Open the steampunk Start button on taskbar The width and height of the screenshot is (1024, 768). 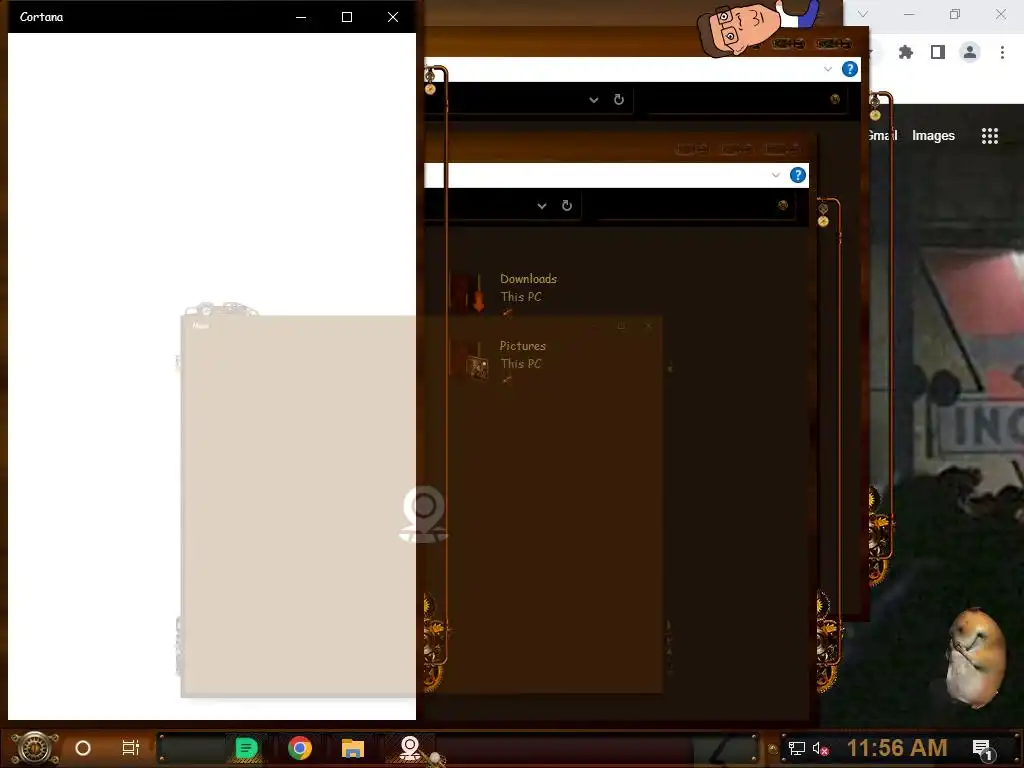35,748
